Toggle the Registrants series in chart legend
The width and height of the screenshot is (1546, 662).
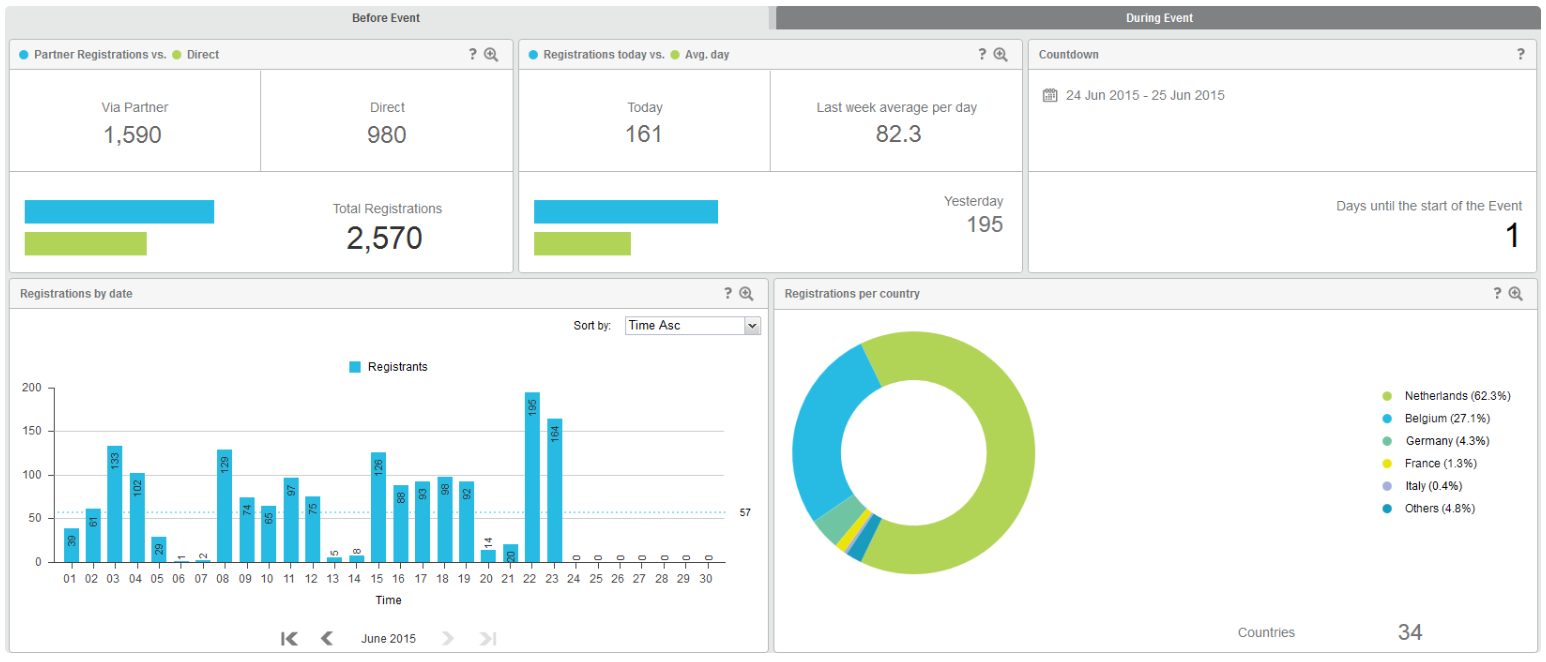click(388, 367)
